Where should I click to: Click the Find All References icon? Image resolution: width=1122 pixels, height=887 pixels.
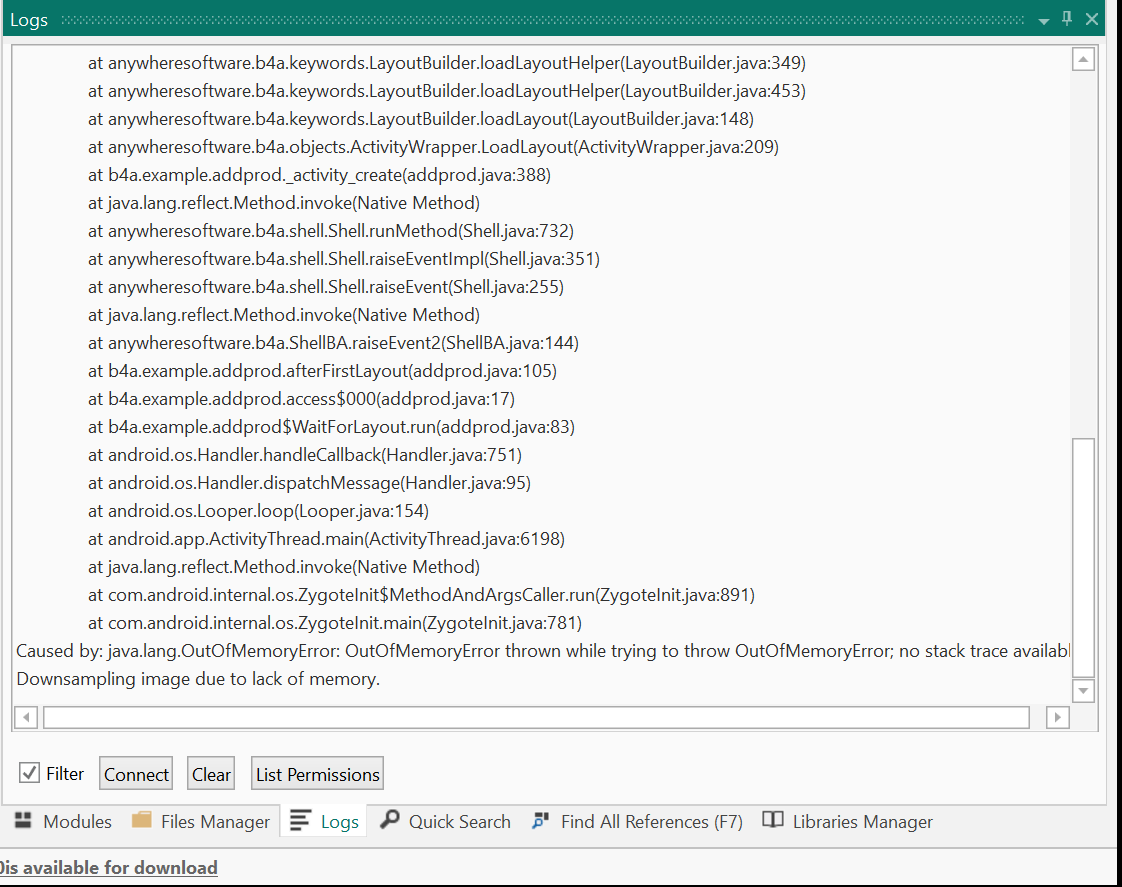[x=541, y=820]
